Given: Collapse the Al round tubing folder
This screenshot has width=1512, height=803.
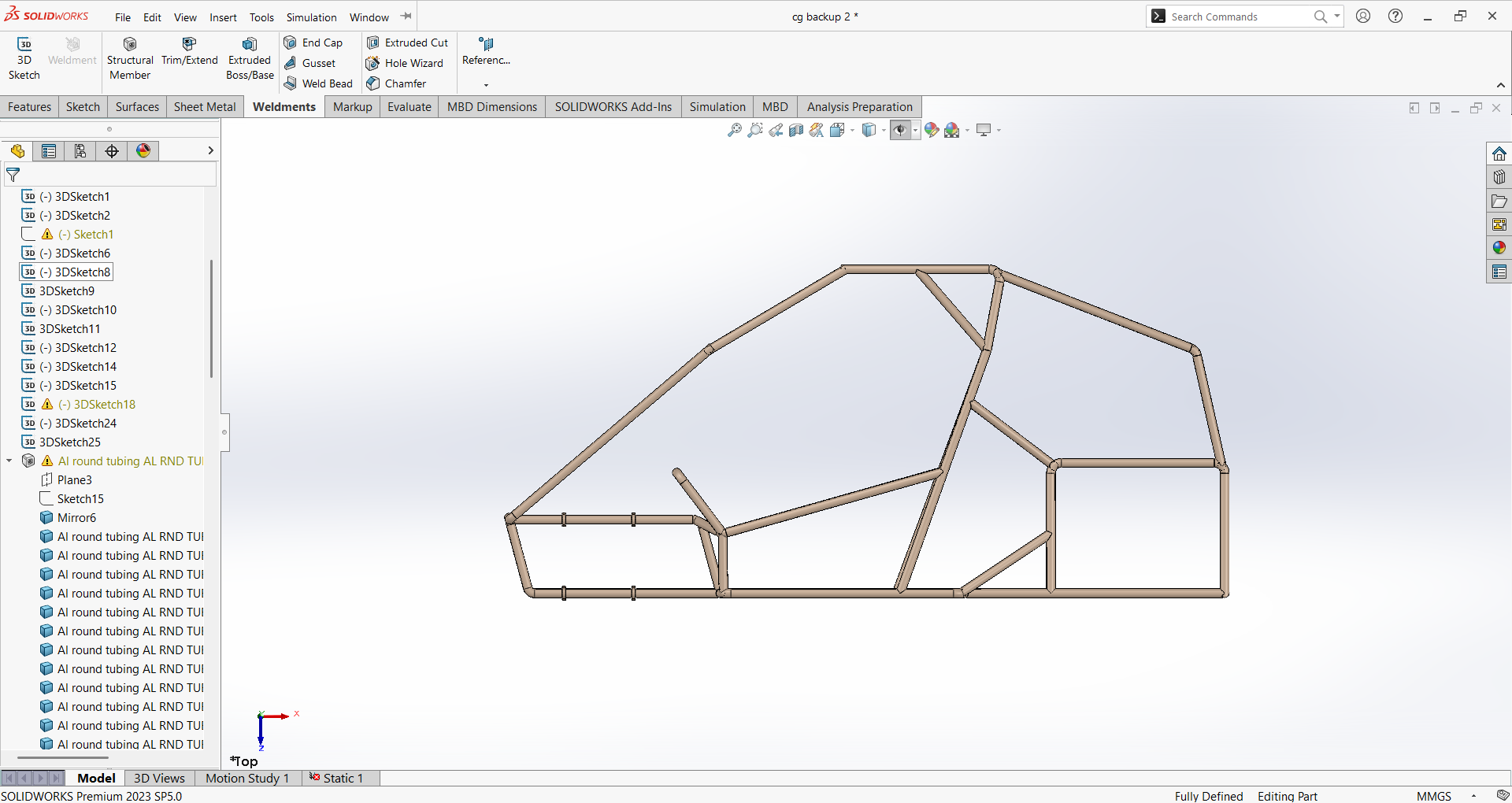Looking at the screenshot, I should click(9, 461).
